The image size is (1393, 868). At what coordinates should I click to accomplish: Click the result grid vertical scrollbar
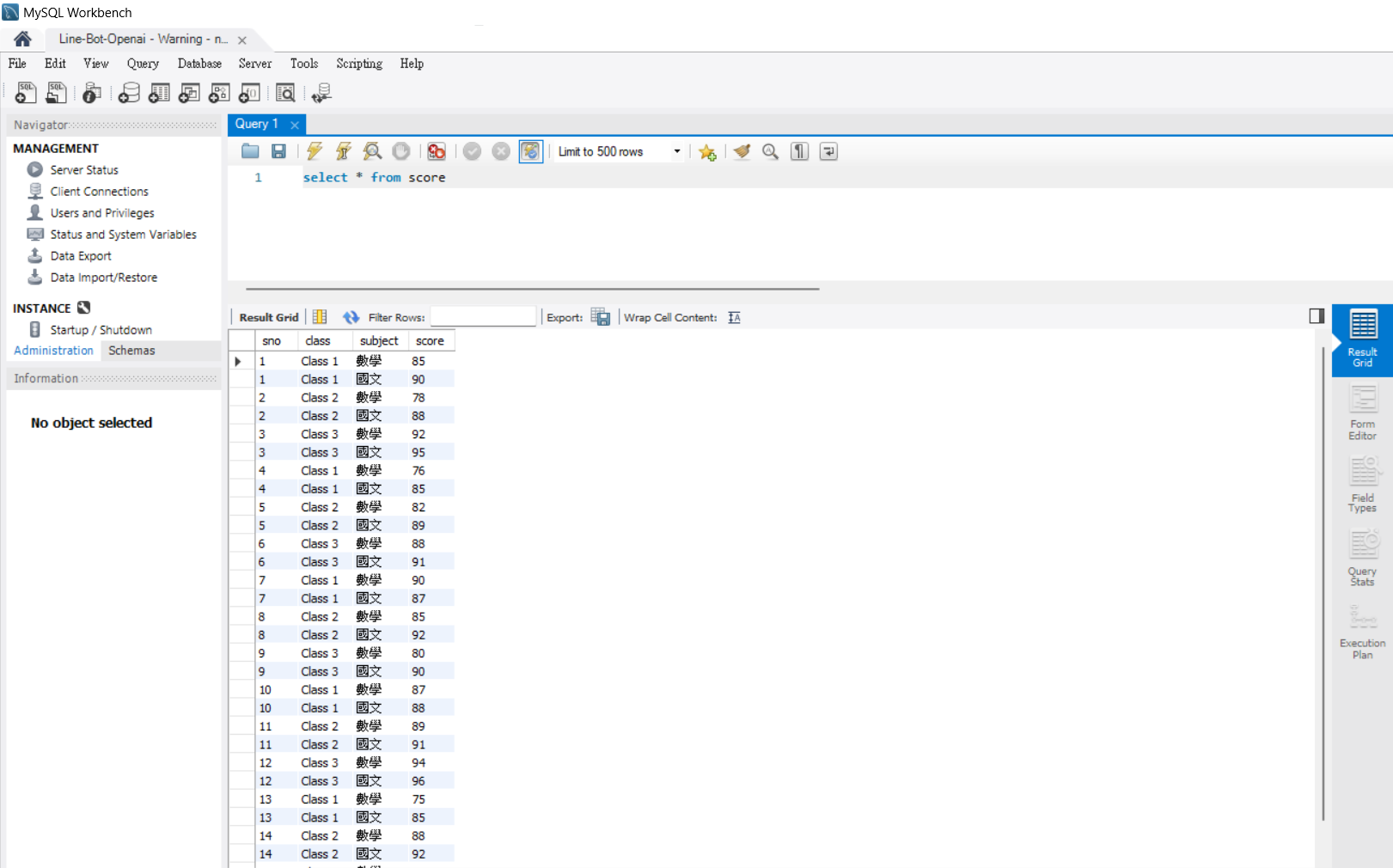pyautogui.click(x=1323, y=584)
